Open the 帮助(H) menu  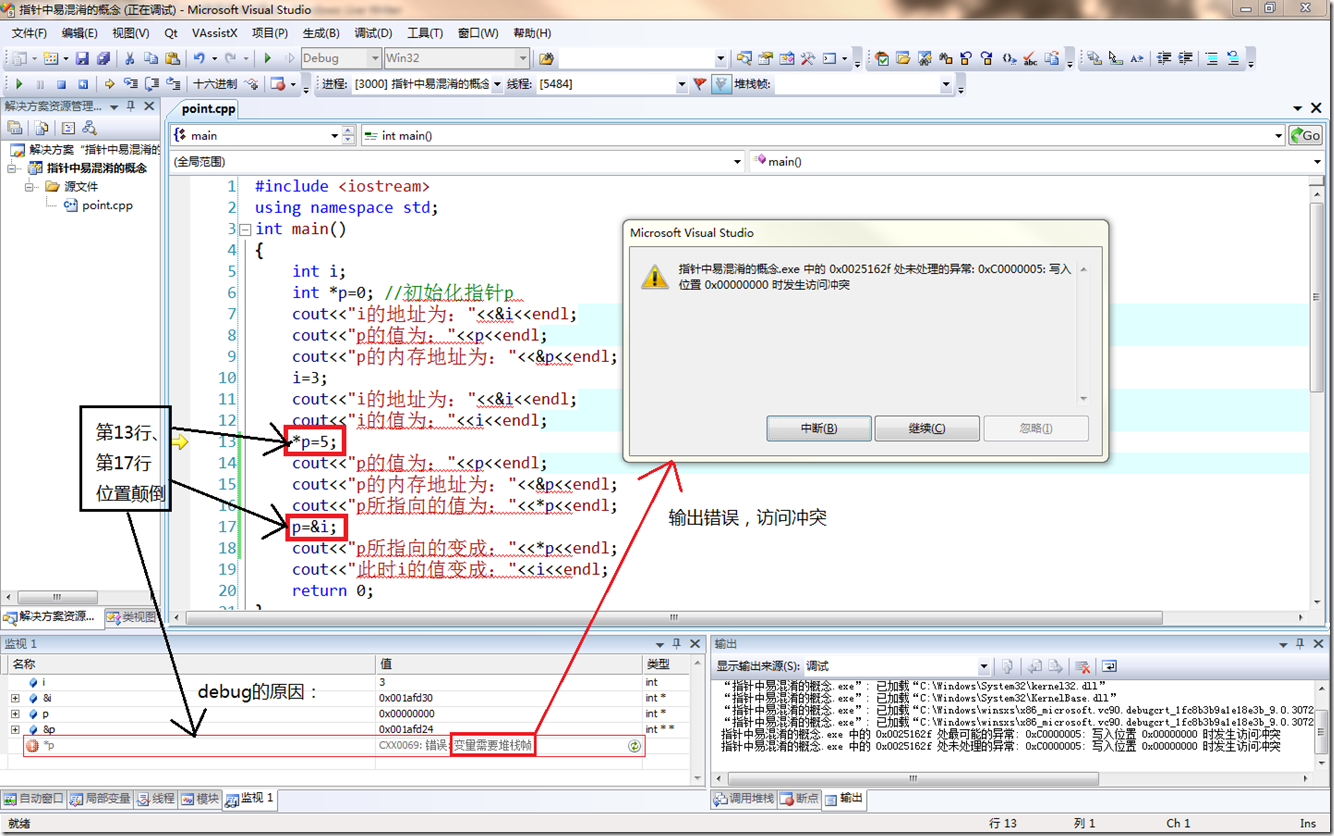[x=531, y=33]
